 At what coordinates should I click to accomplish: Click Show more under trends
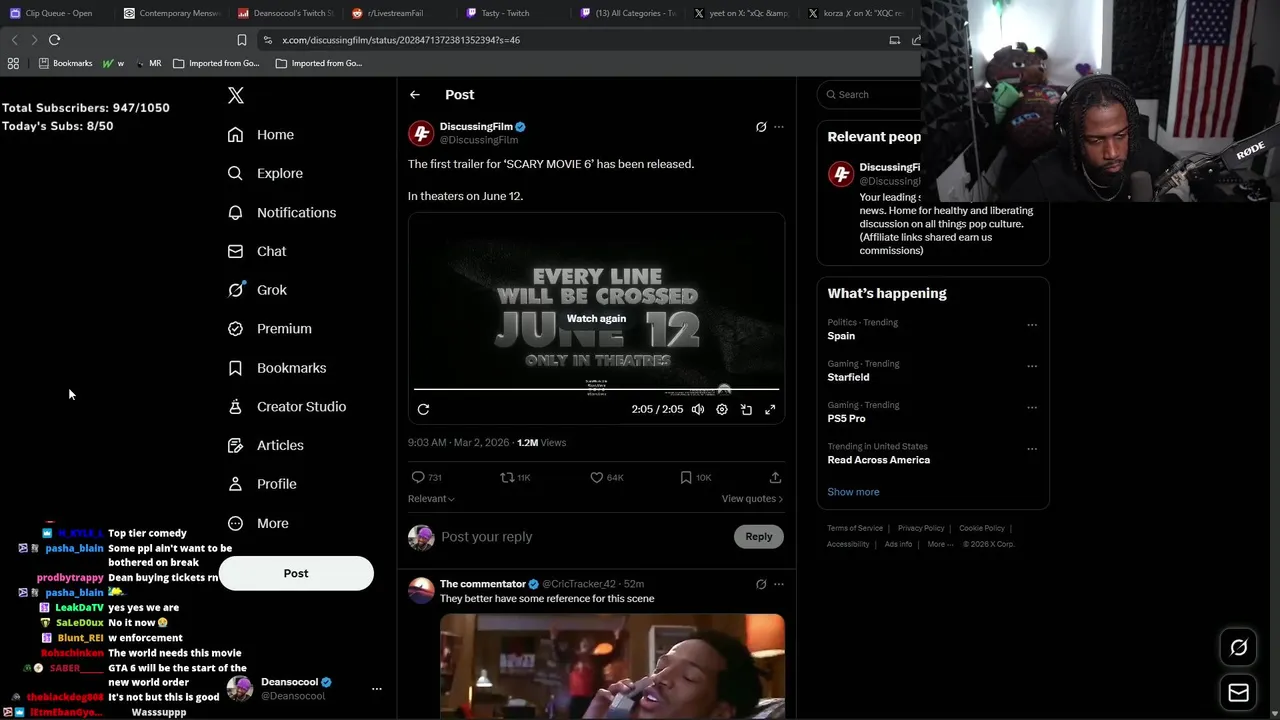853,492
